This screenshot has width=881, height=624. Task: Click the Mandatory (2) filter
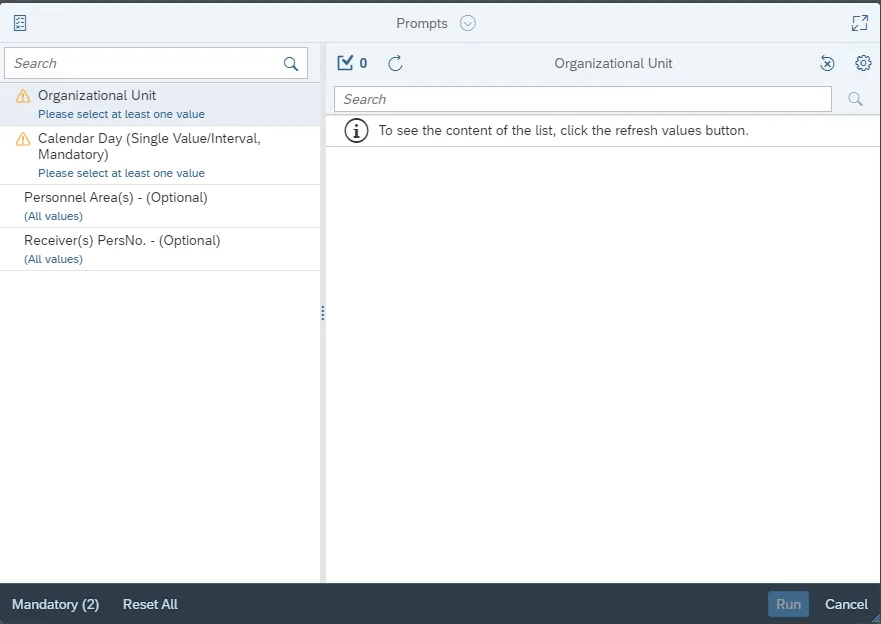(x=55, y=604)
